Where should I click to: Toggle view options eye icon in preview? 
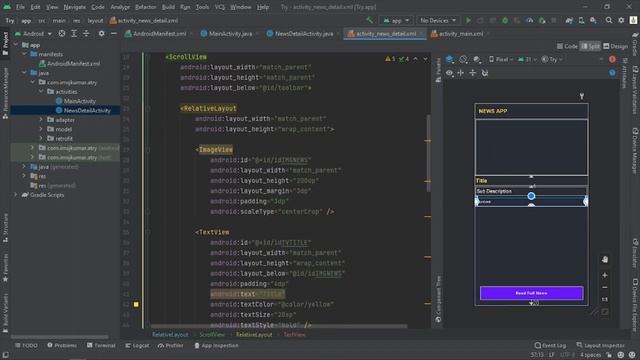tap(449, 73)
